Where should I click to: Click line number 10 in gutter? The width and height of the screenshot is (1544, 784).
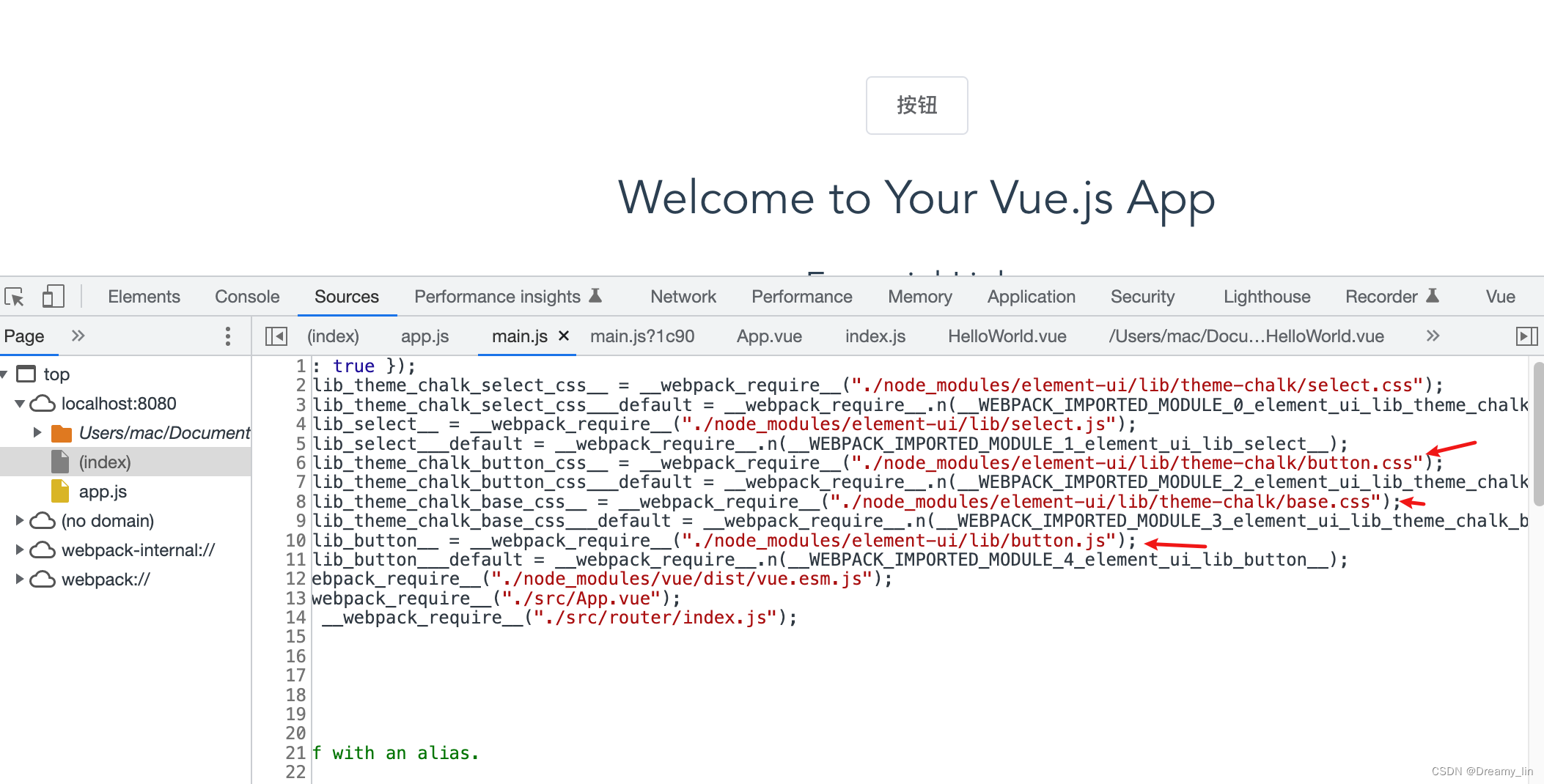coord(295,541)
